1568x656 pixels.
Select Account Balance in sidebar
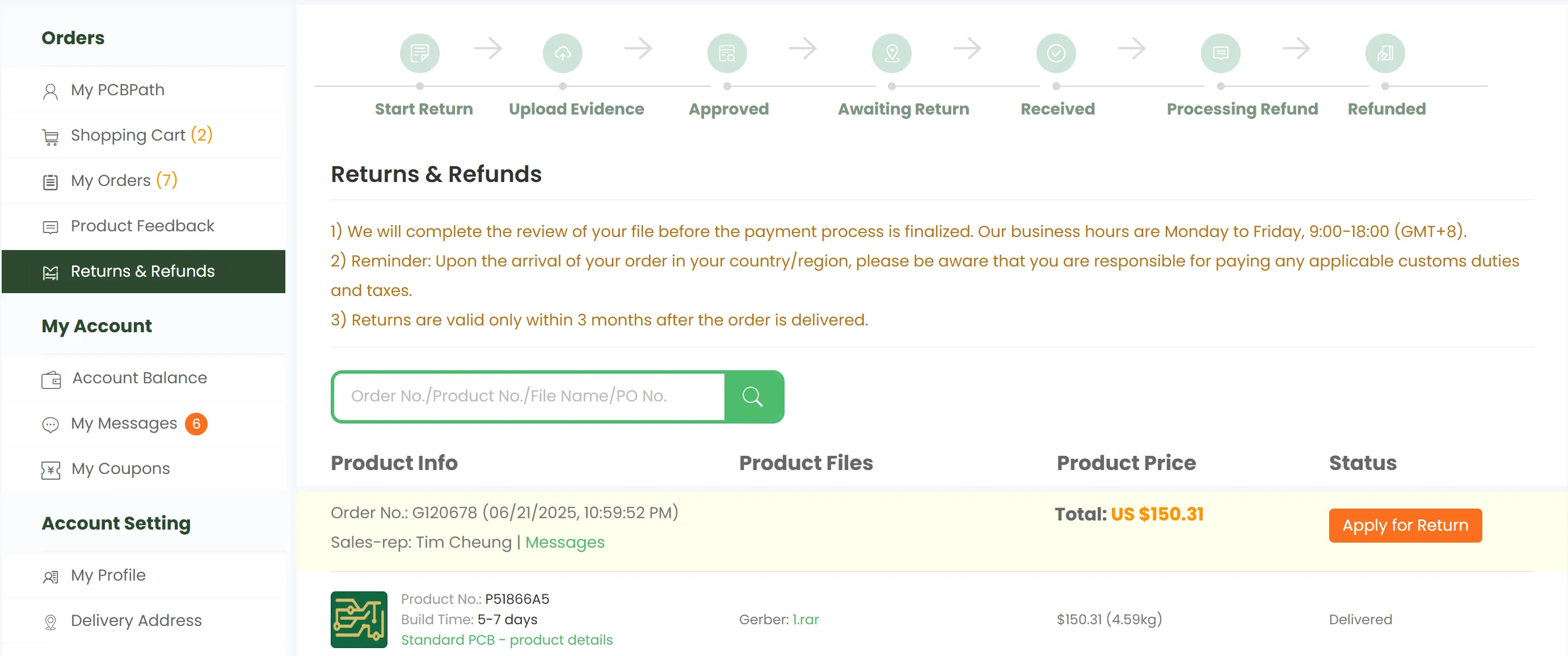[x=140, y=378]
